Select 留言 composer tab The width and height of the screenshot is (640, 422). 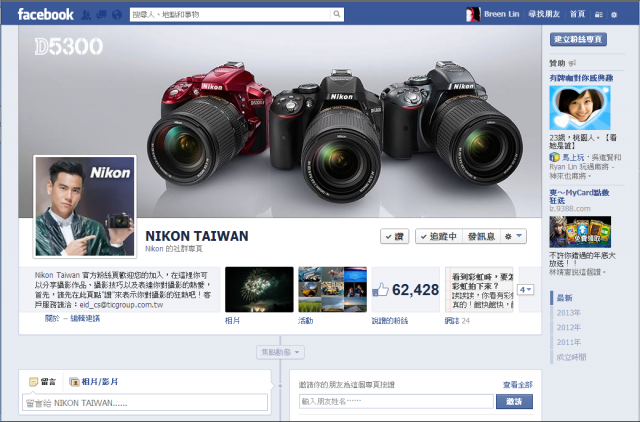tap(42, 382)
